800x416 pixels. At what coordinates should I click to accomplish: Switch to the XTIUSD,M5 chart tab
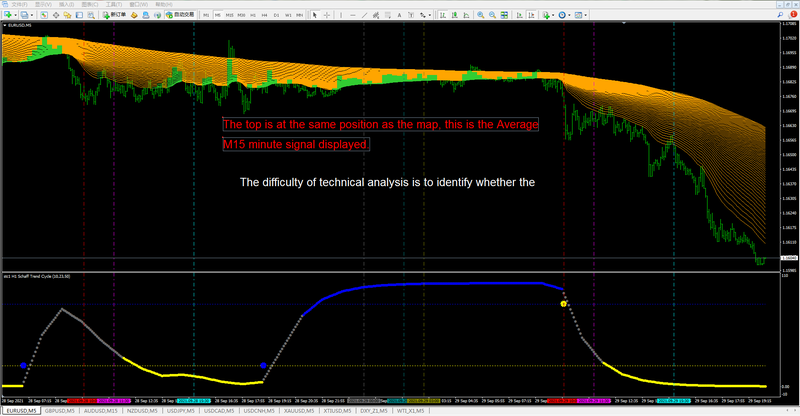pyautogui.click(x=337, y=411)
